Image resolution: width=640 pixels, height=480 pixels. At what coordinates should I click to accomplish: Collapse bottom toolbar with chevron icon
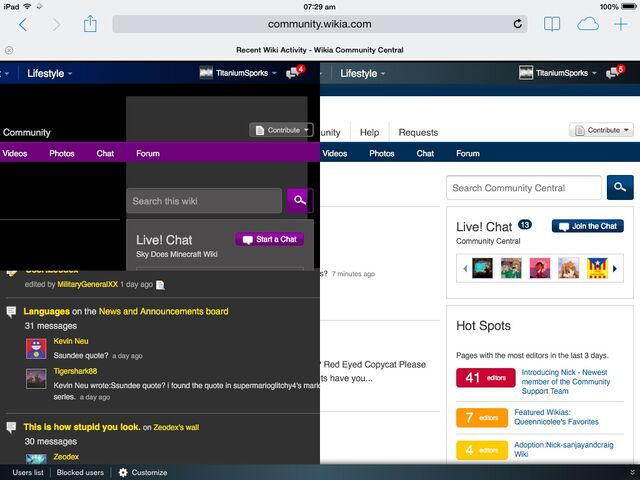click(632, 472)
